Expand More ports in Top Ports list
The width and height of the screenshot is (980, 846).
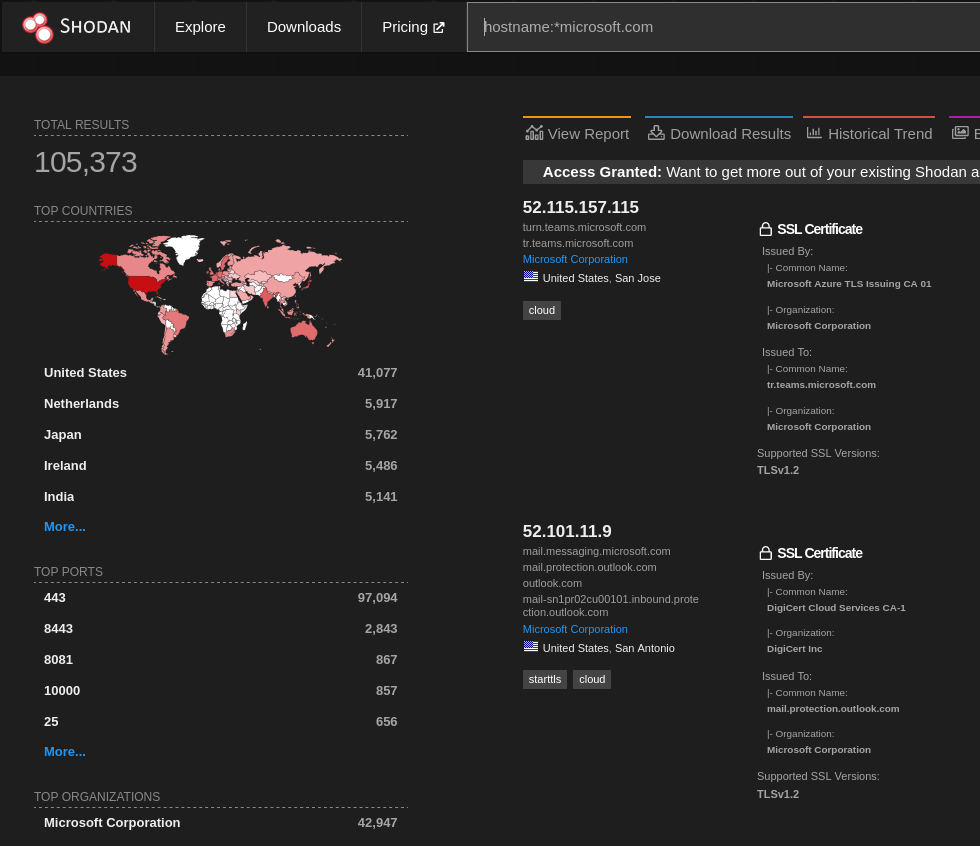click(64, 751)
